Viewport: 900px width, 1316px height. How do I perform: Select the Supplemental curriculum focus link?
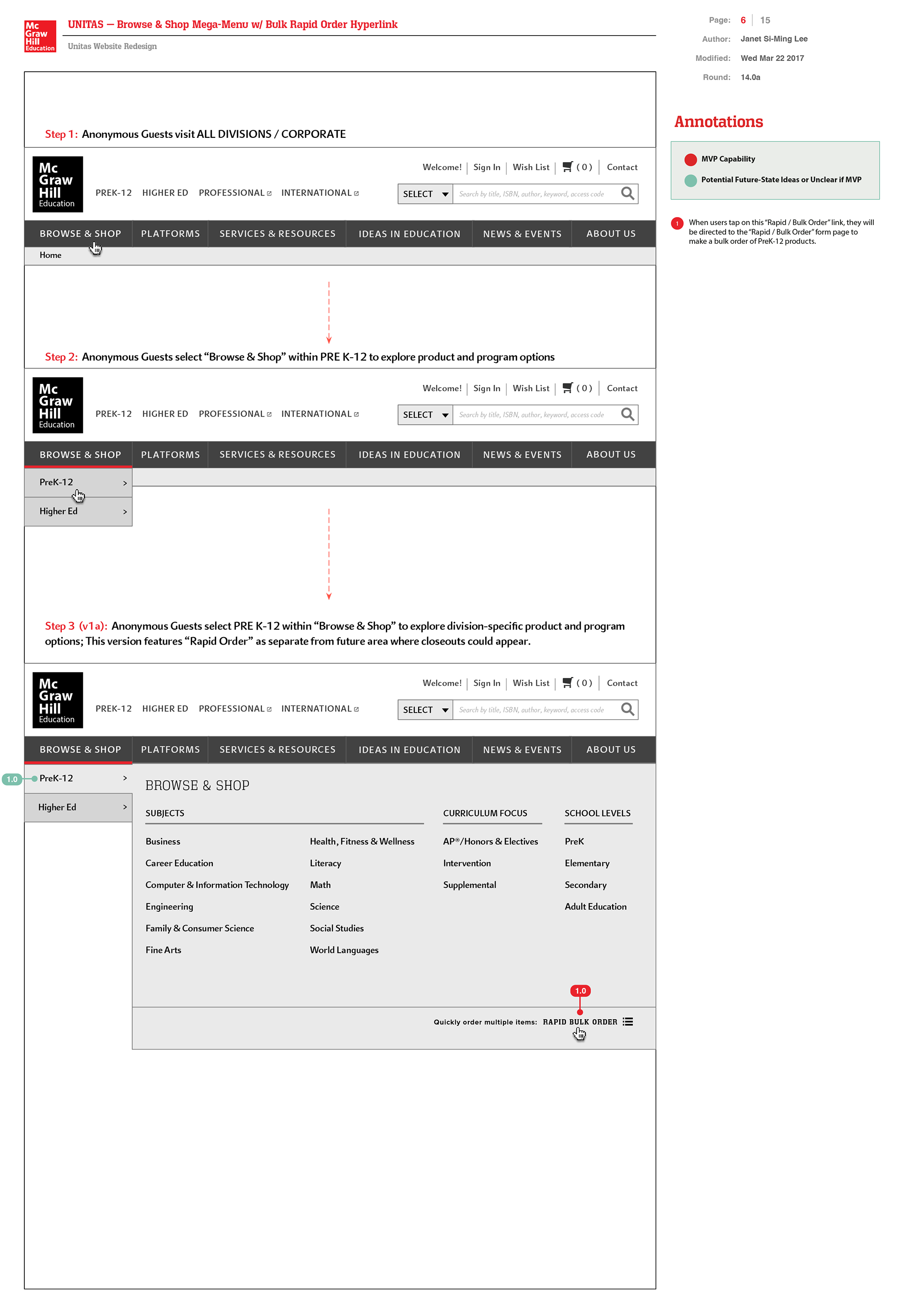[x=470, y=885]
